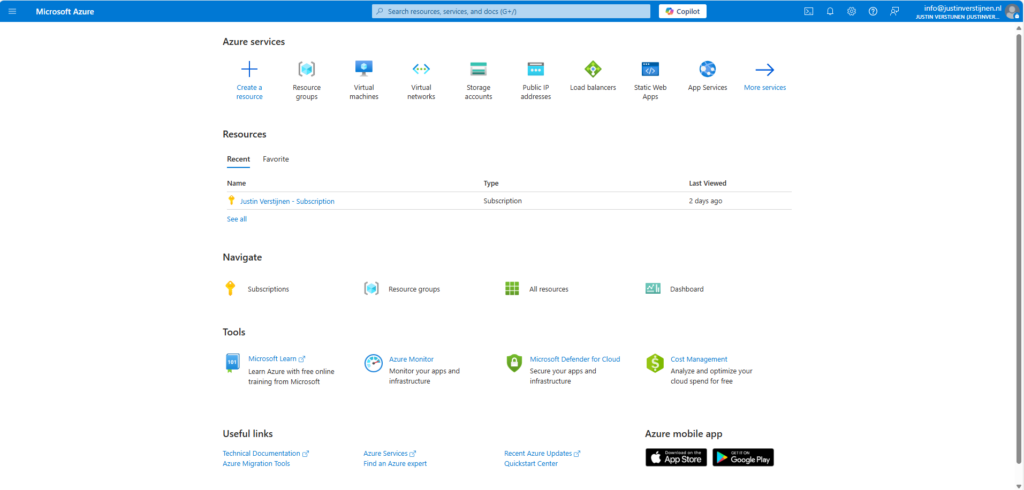Image resolution: width=1024 pixels, height=490 pixels.
Task: Open Virtual machines service icon
Action: 364,70
